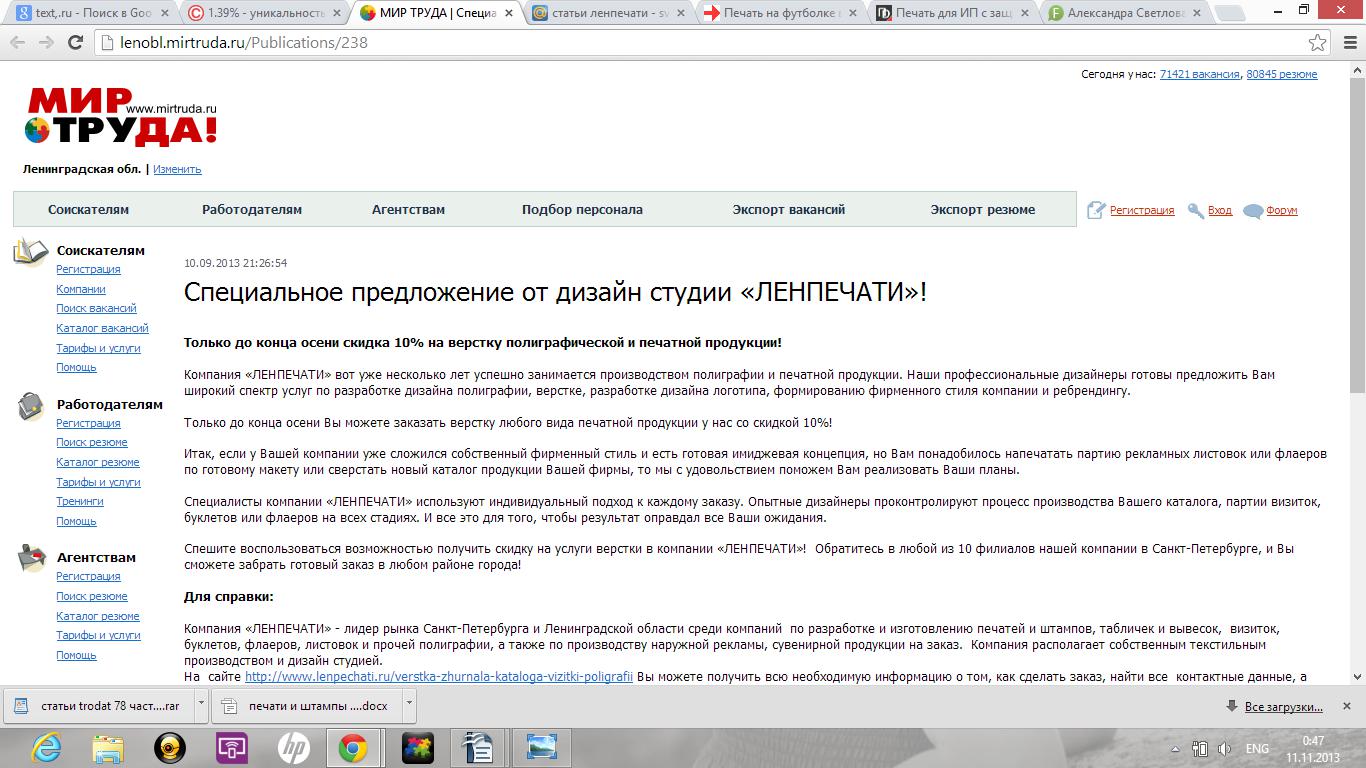This screenshot has height=768, width=1366.
Task: Open Работодателям in the top navigation bar
Action: pos(252,210)
